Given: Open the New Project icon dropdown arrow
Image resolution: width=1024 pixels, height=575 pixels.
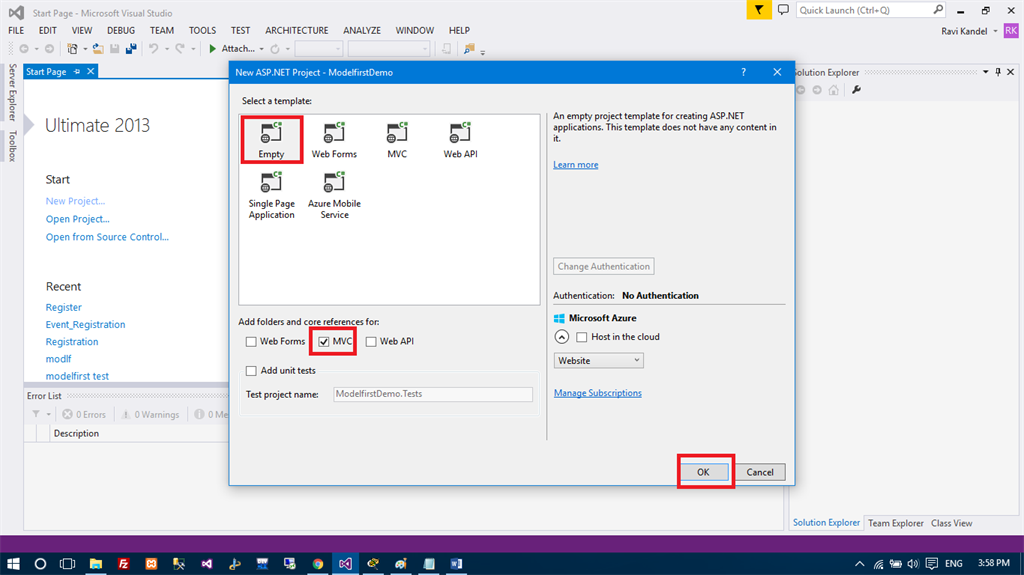Looking at the screenshot, I should (x=85, y=50).
